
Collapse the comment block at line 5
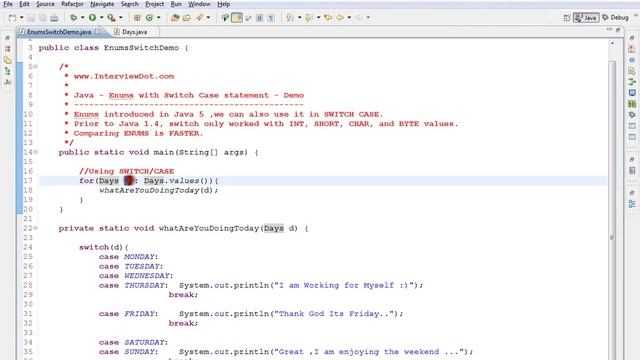click(x=36, y=67)
